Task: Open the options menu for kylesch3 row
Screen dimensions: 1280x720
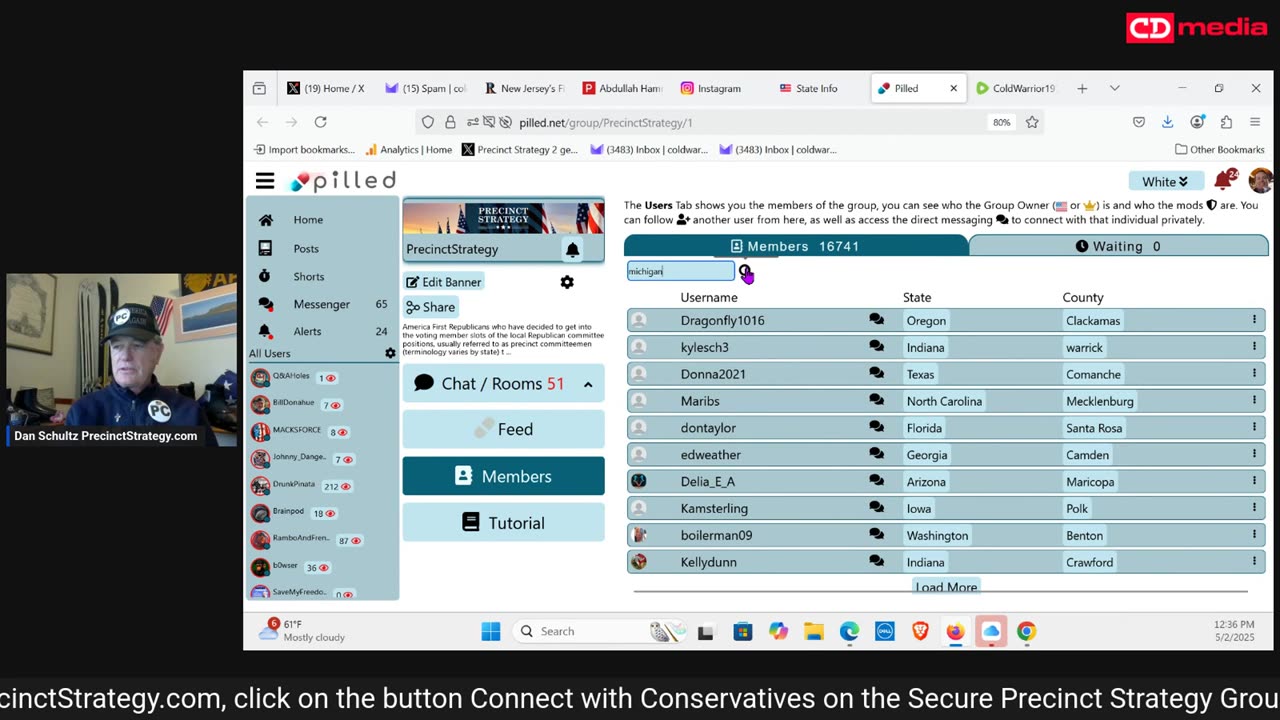Action: coord(1254,347)
